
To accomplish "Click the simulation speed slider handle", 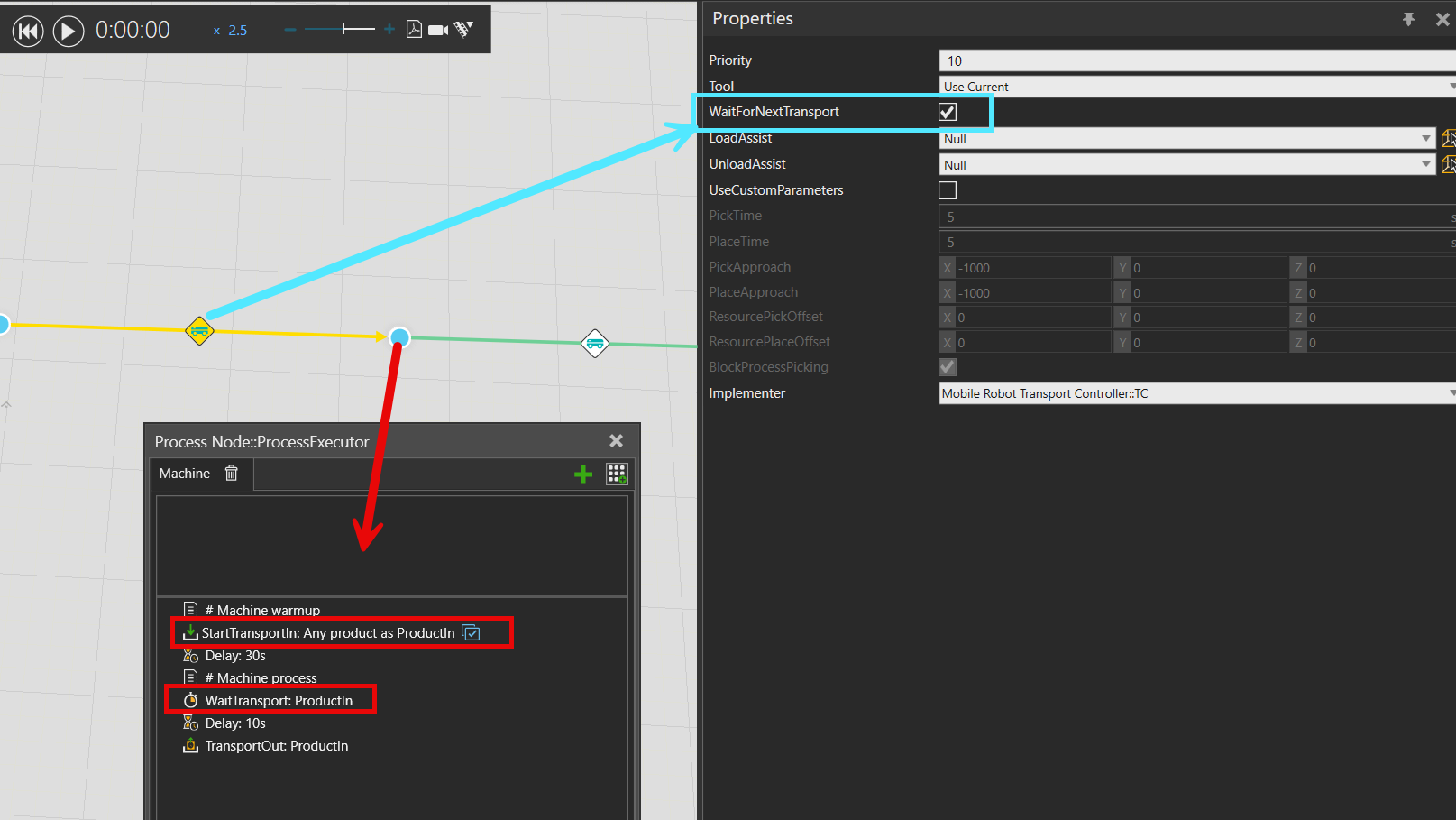I will click(x=343, y=30).
